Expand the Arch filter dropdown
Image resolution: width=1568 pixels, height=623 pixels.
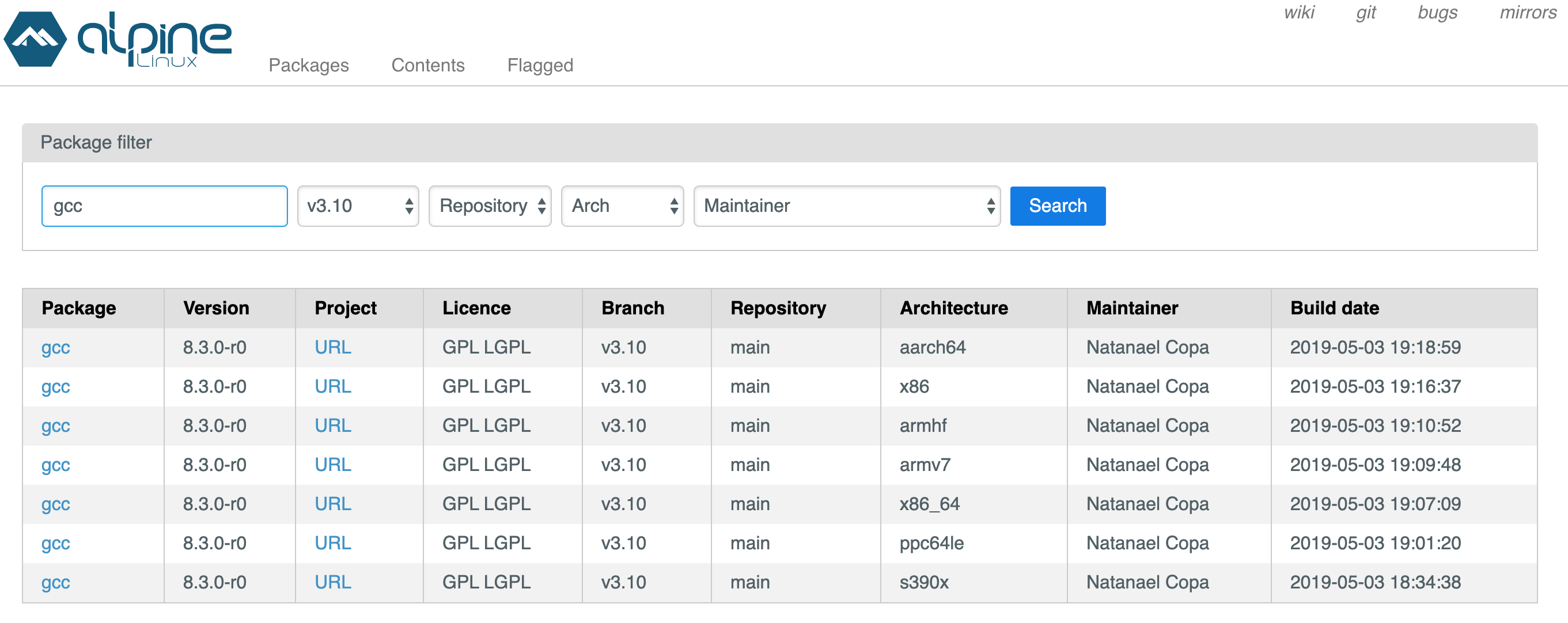click(x=622, y=206)
